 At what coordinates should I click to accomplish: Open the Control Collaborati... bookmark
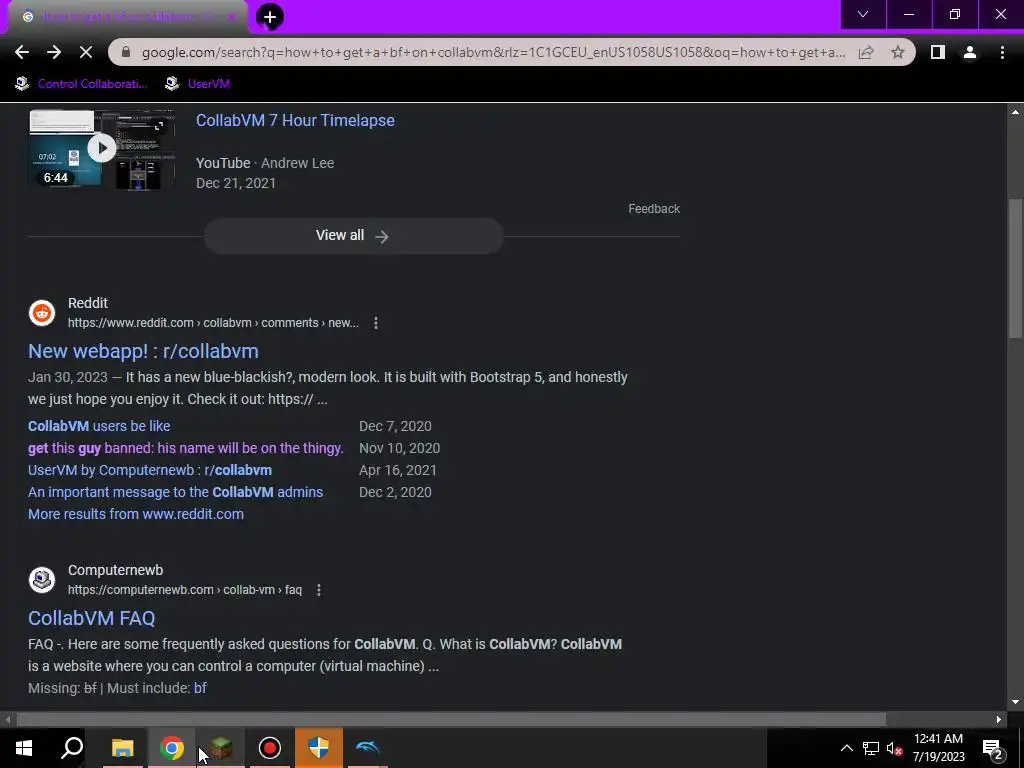click(81, 84)
